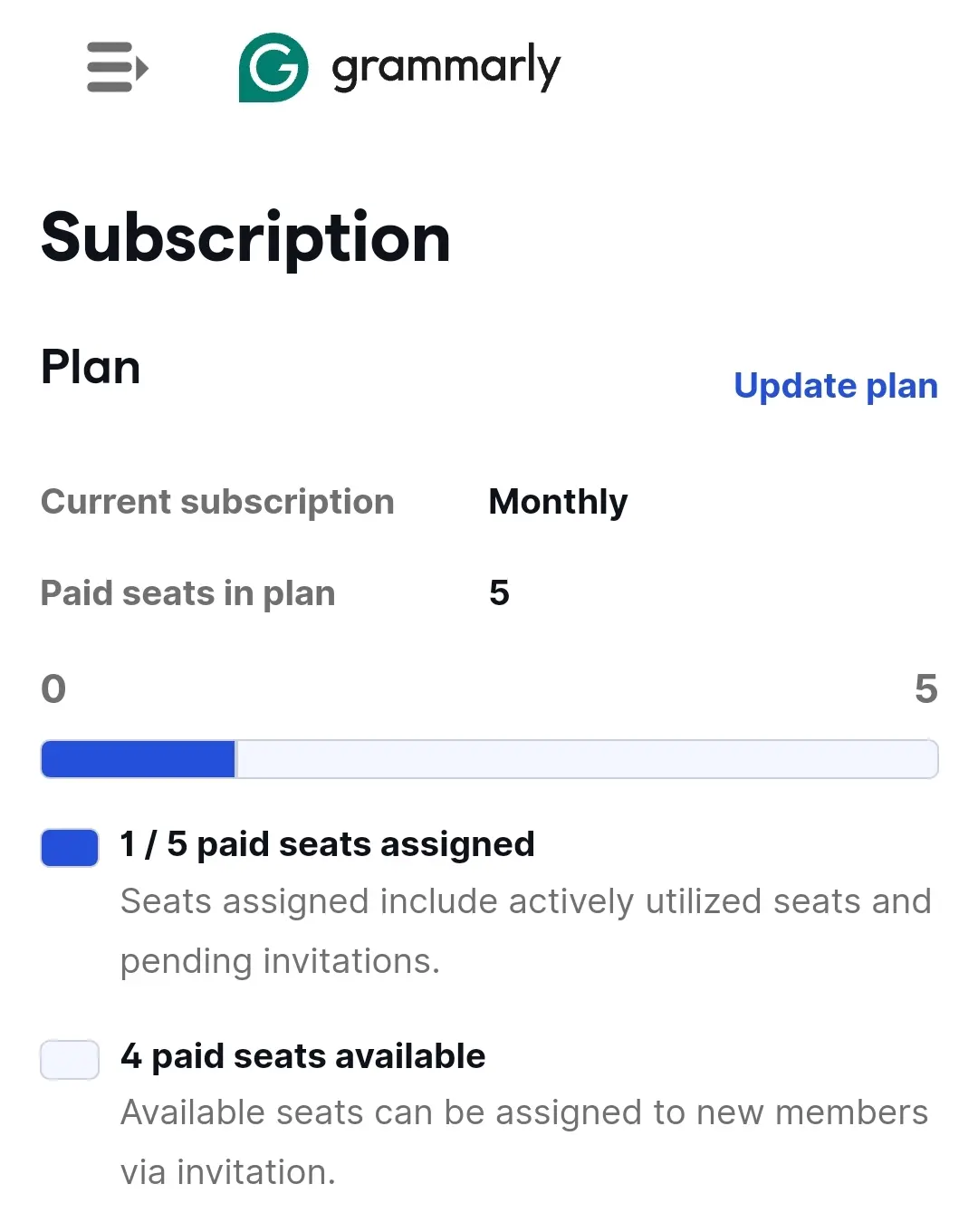Viewport: 978px width, 1232px height.
Task: Click the Monthly subscription value
Action: coord(558,502)
